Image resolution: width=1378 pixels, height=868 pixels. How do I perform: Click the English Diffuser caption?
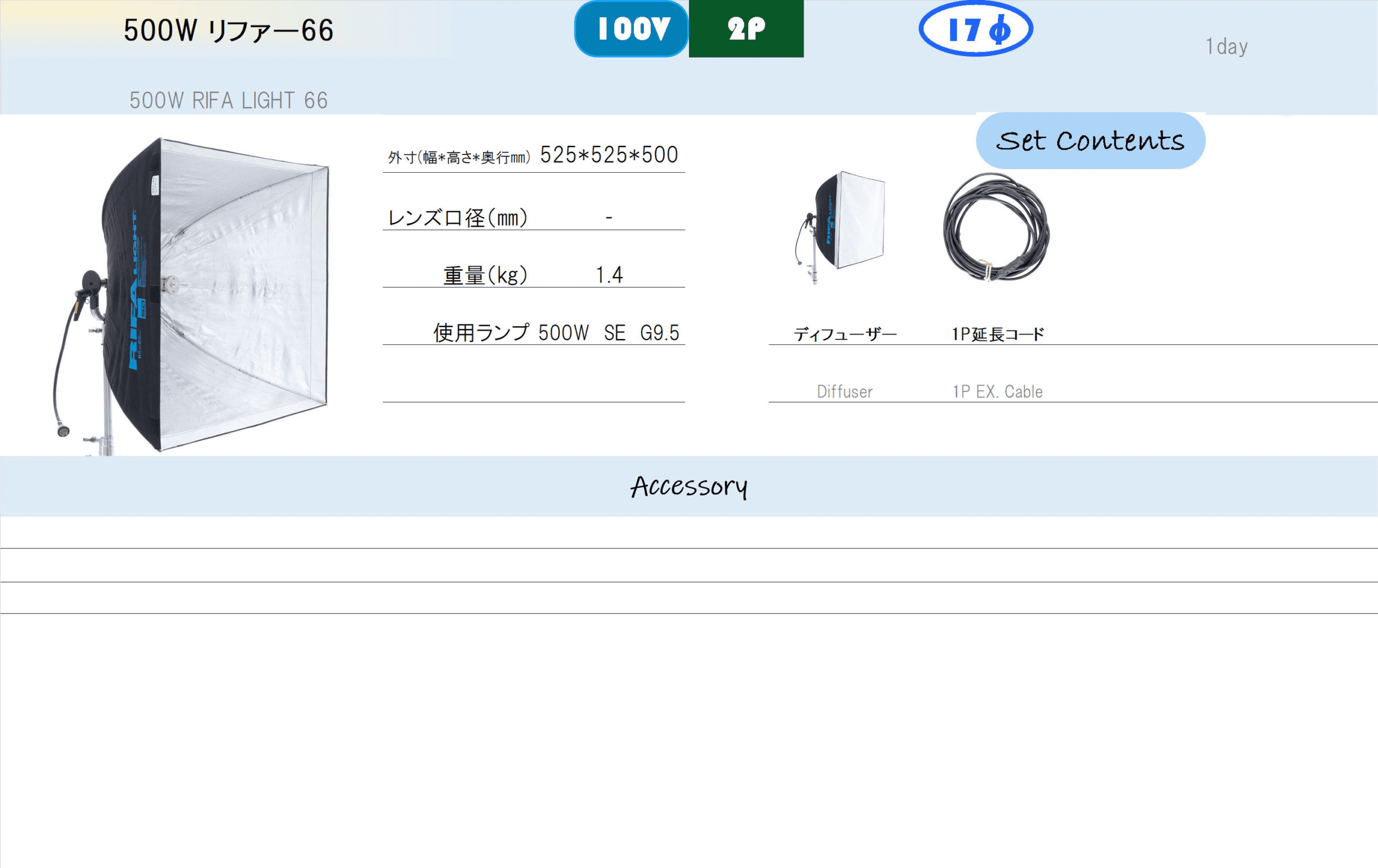845,392
